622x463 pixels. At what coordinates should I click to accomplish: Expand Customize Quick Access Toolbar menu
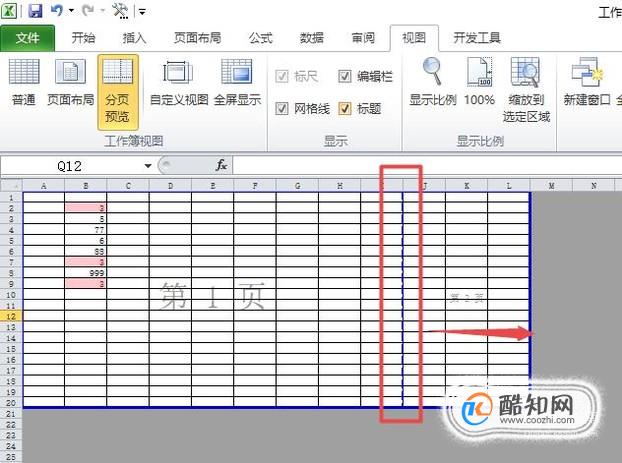(x=142, y=12)
